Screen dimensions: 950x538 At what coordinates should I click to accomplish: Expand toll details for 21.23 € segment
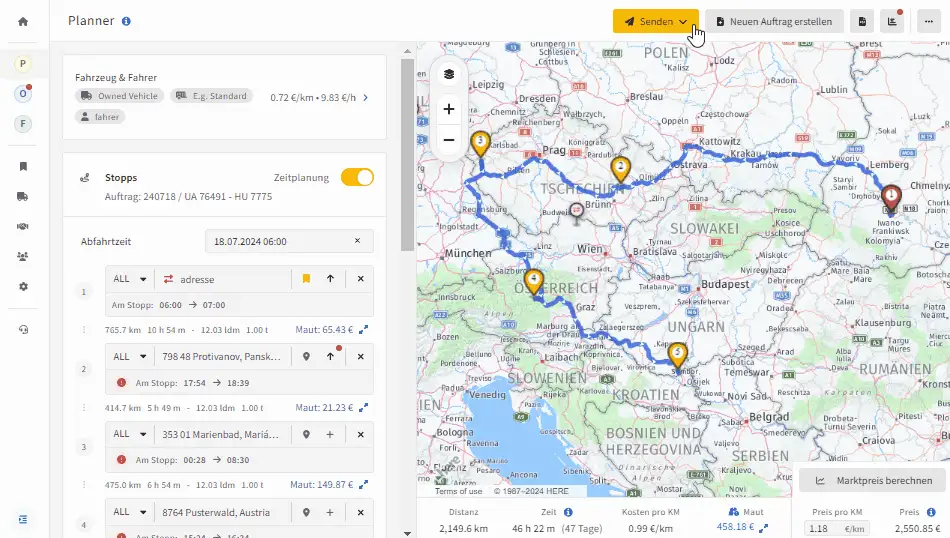click(x=364, y=408)
